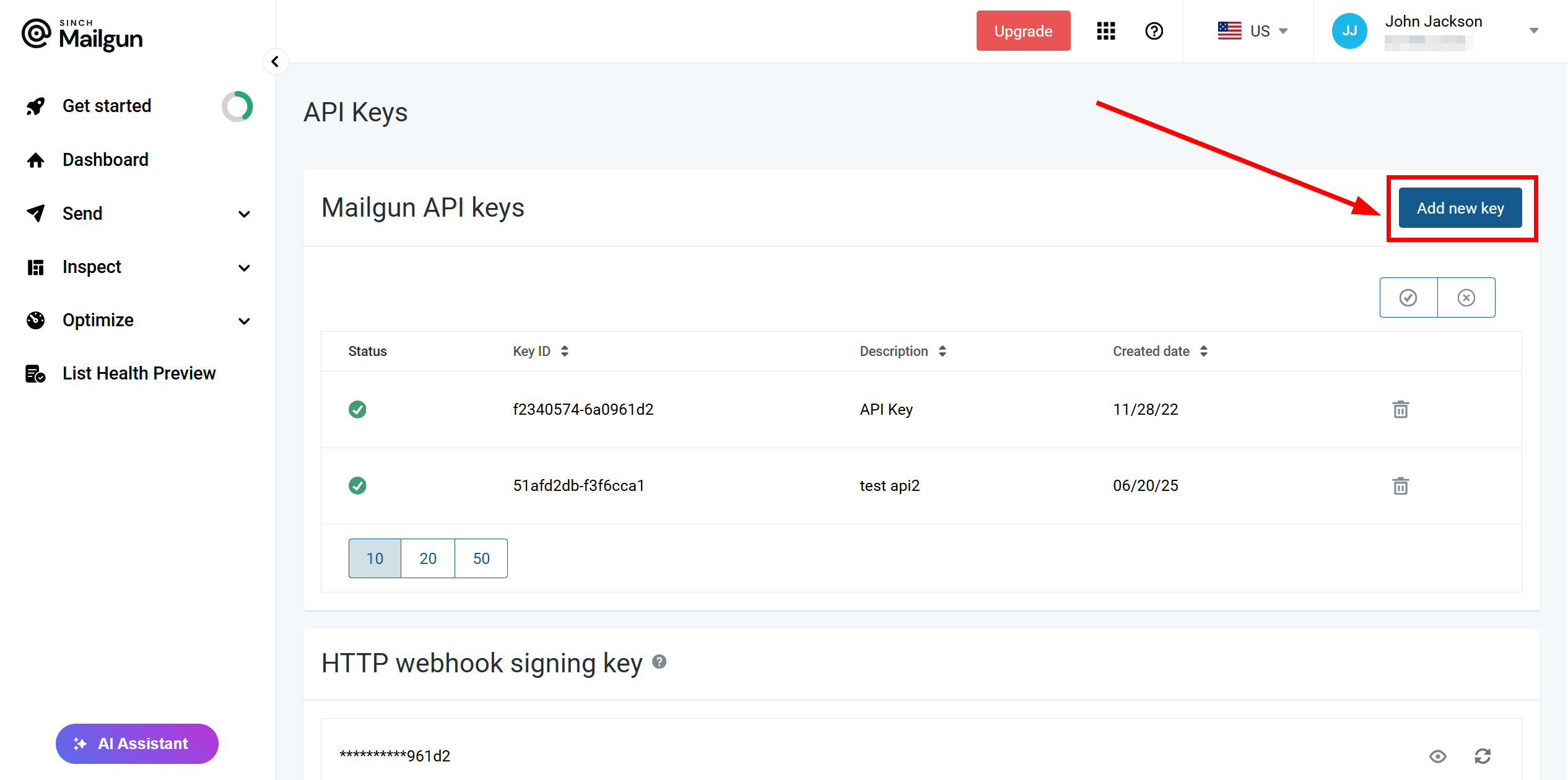Open the US region dropdown

(1253, 31)
